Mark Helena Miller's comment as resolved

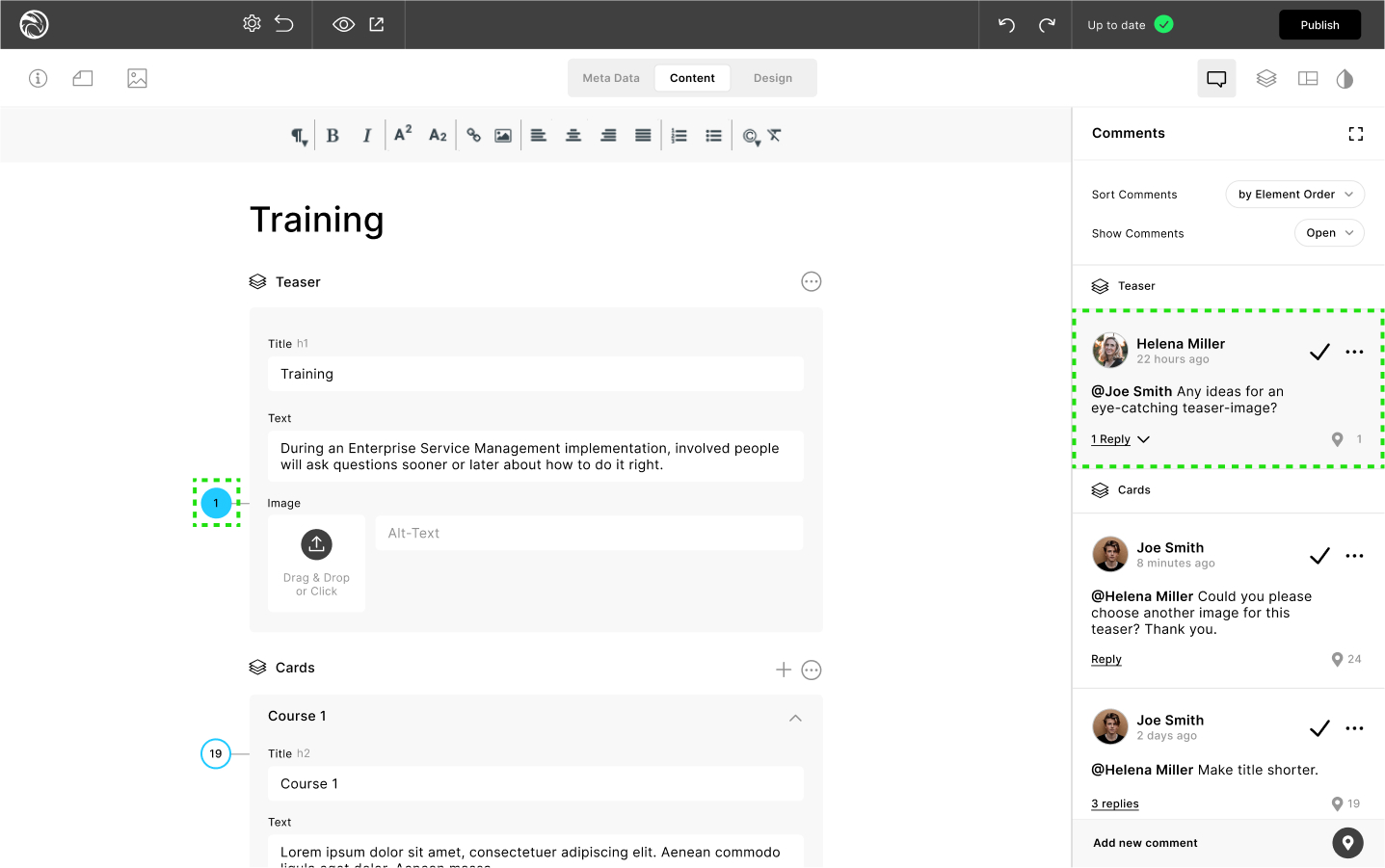point(1319,352)
